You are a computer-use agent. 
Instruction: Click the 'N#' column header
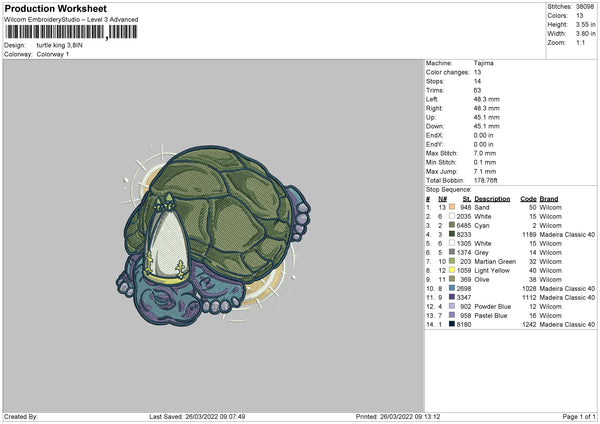coord(442,199)
